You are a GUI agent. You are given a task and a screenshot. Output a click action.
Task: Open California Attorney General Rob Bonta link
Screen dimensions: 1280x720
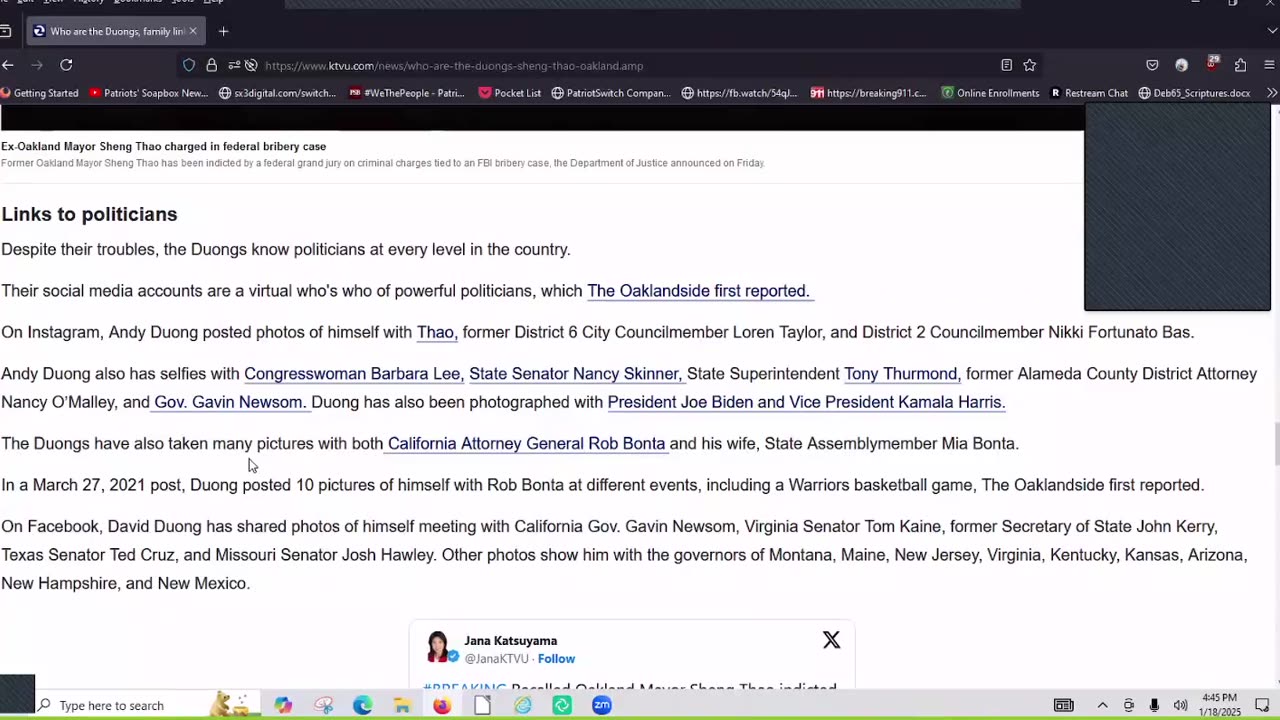[526, 444]
